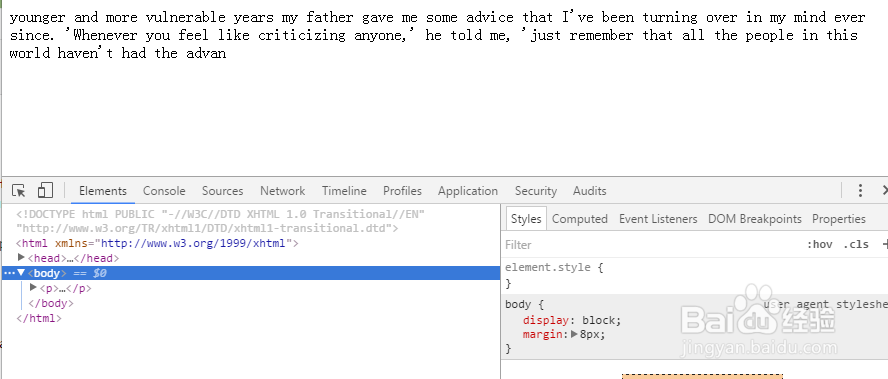The image size is (888, 379).
Task: Open the Application tab
Action: 468,191
